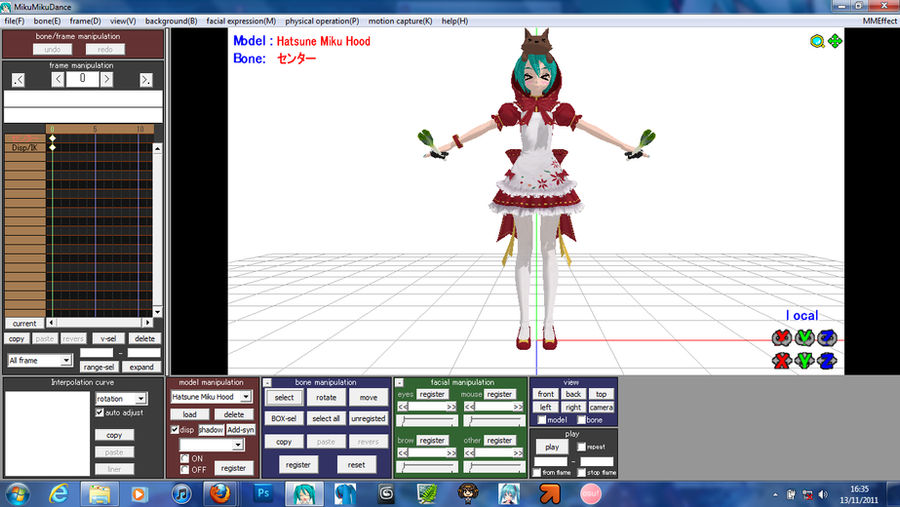The height and width of the screenshot is (507, 900).
Task: Click the blue Z move icon
Action: click(827, 361)
